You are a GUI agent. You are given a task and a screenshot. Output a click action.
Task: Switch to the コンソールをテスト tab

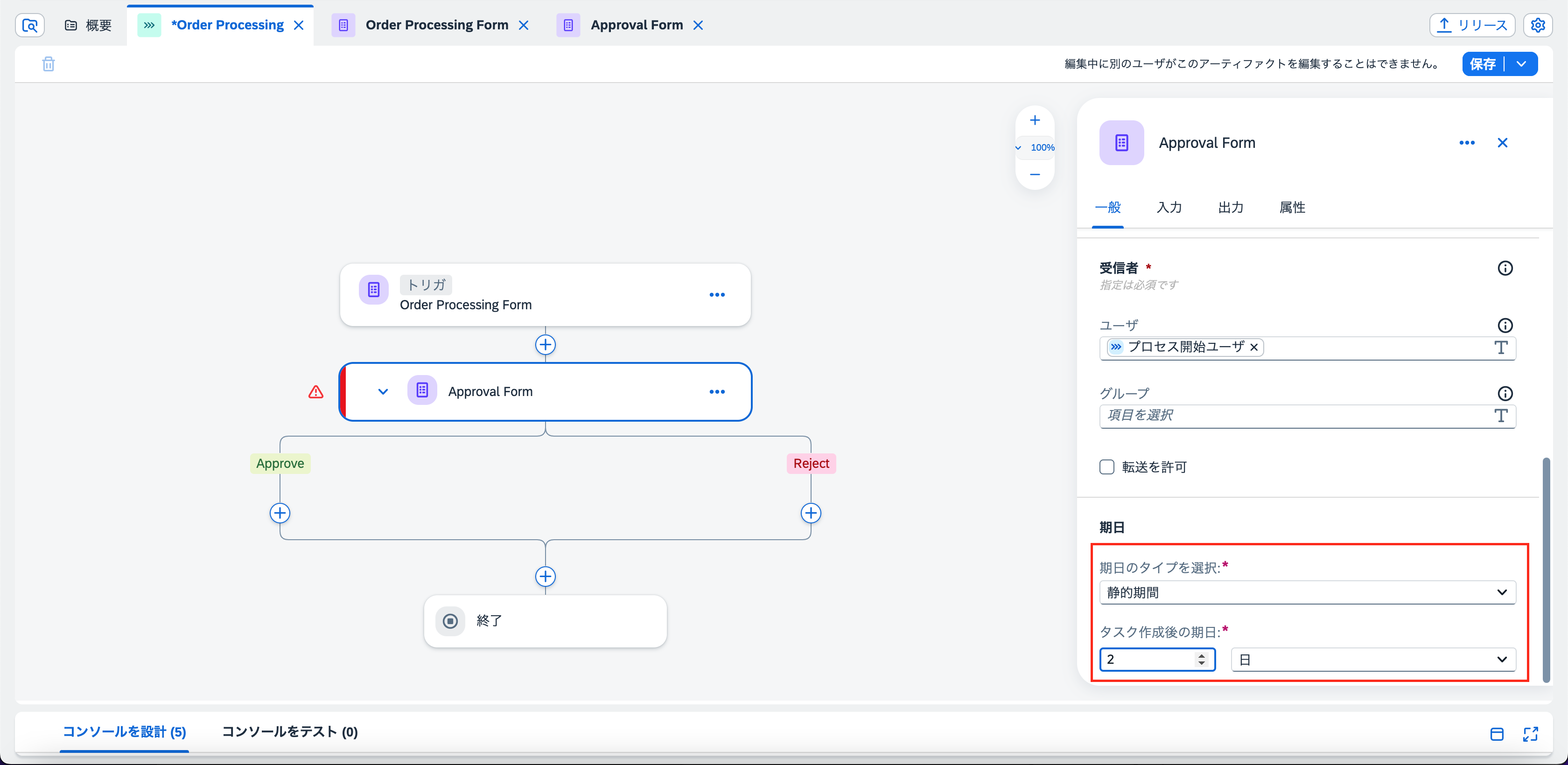pyautogui.click(x=289, y=732)
